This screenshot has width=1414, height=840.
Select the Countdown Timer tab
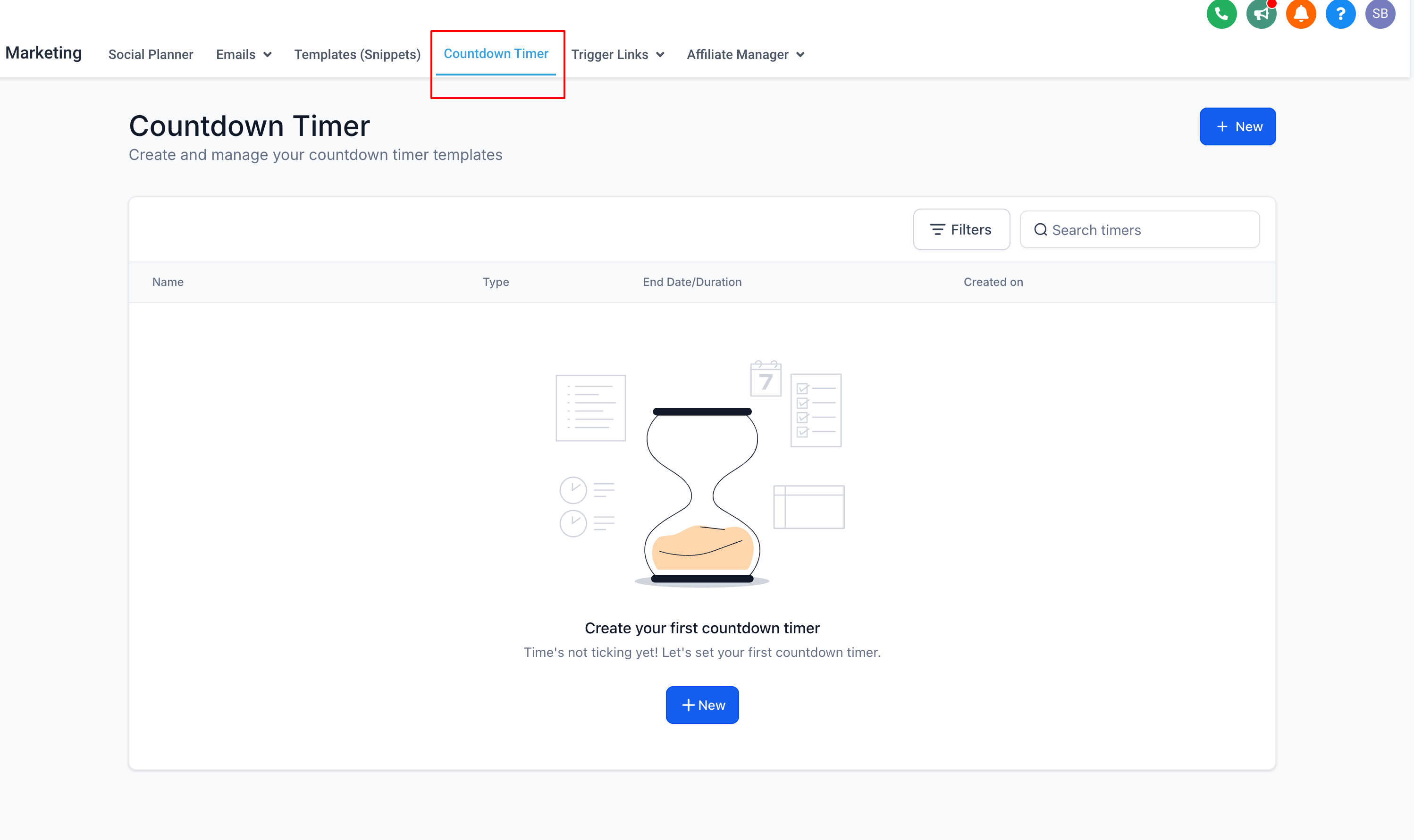496,54
